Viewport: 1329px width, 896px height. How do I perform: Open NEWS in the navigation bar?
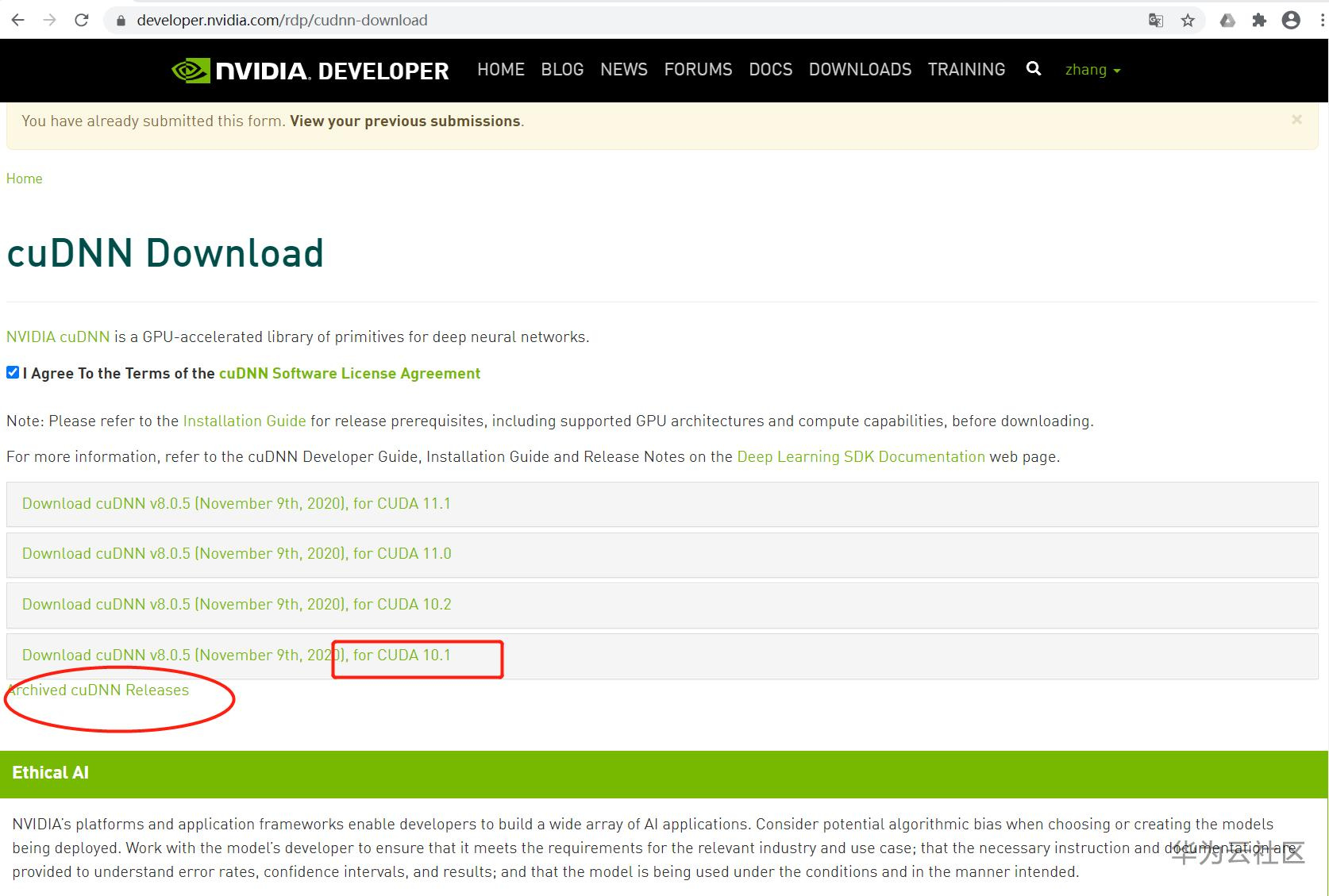click(x=624, y=70)
